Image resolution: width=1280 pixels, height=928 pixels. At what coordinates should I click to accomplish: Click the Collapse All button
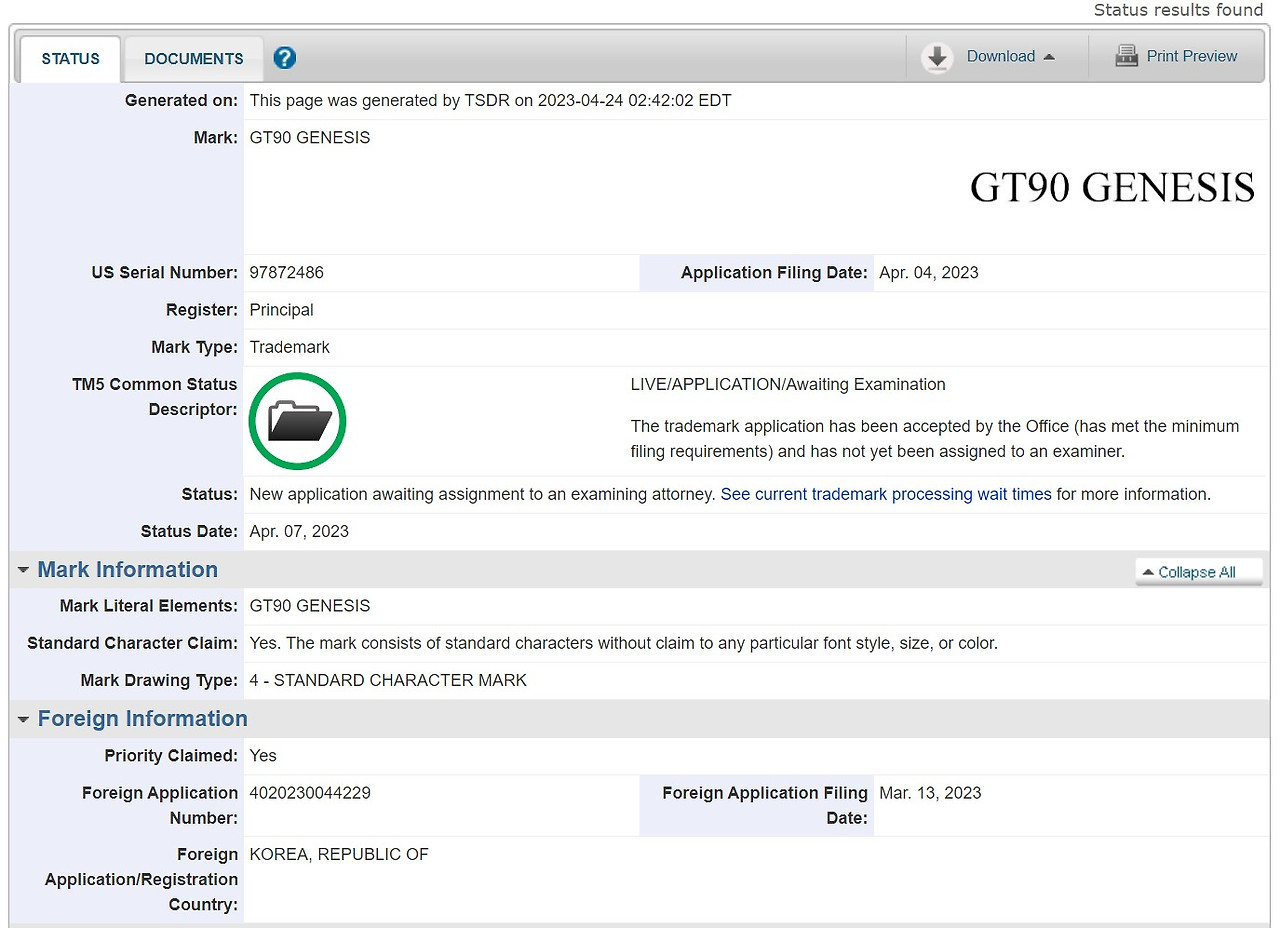(1198, 572)
